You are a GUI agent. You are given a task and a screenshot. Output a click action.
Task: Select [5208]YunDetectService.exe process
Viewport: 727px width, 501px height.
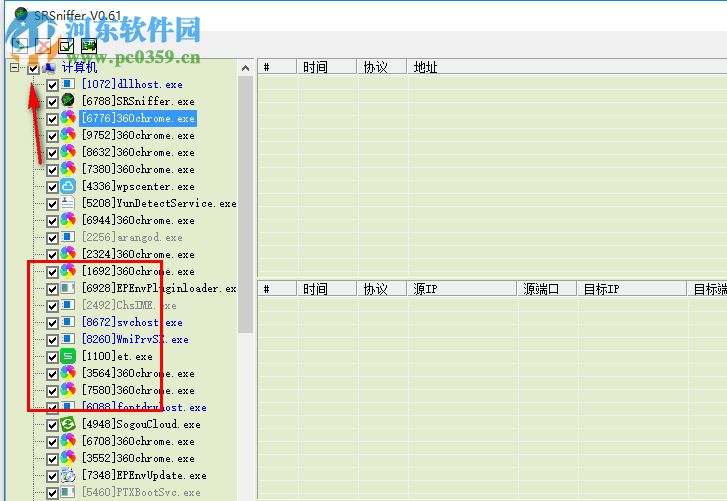tap(159, 203)
